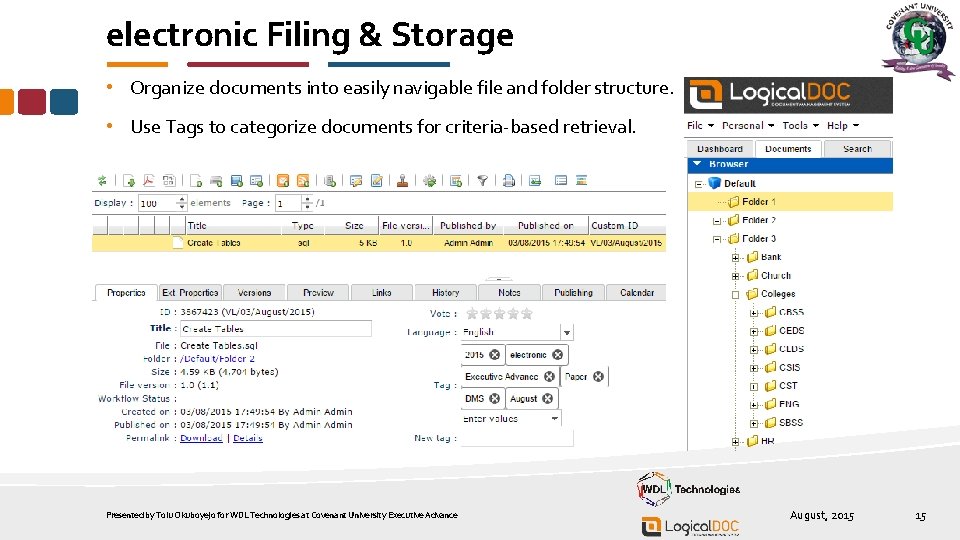
Task: Rate with the fifth vote star
Action: (x=527, y=313)
